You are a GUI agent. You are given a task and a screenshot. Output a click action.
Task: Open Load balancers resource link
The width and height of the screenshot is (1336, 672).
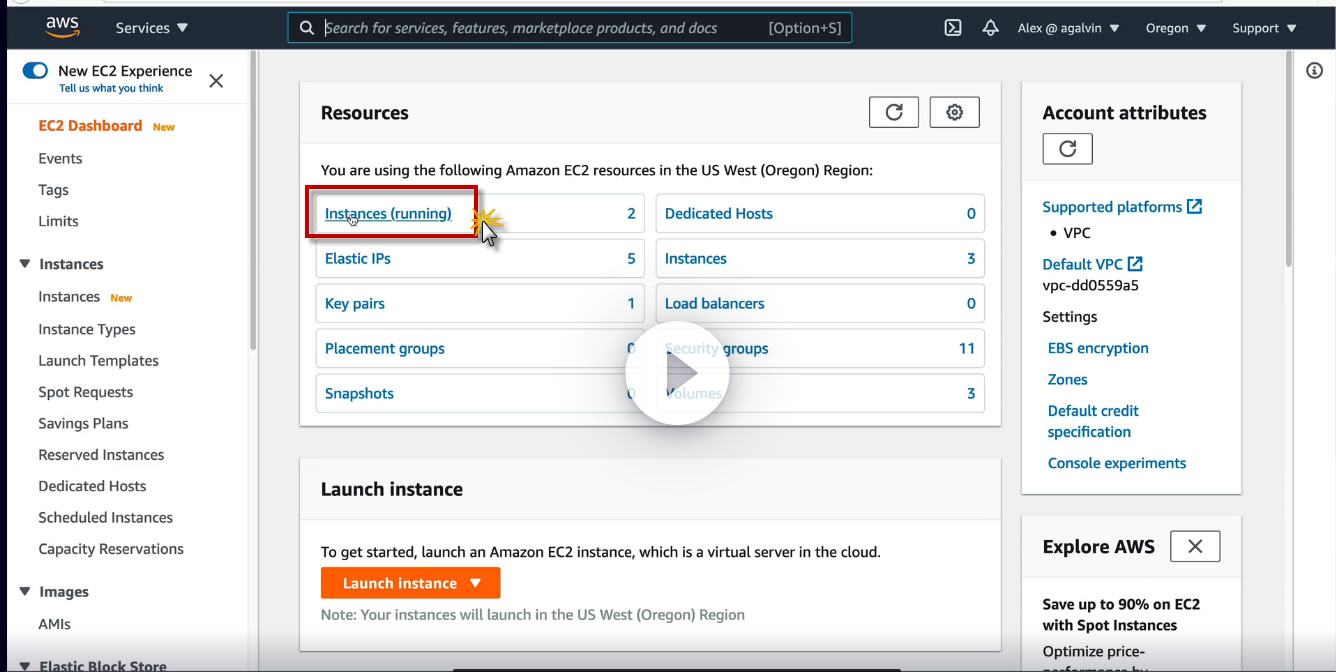[715, 303]
